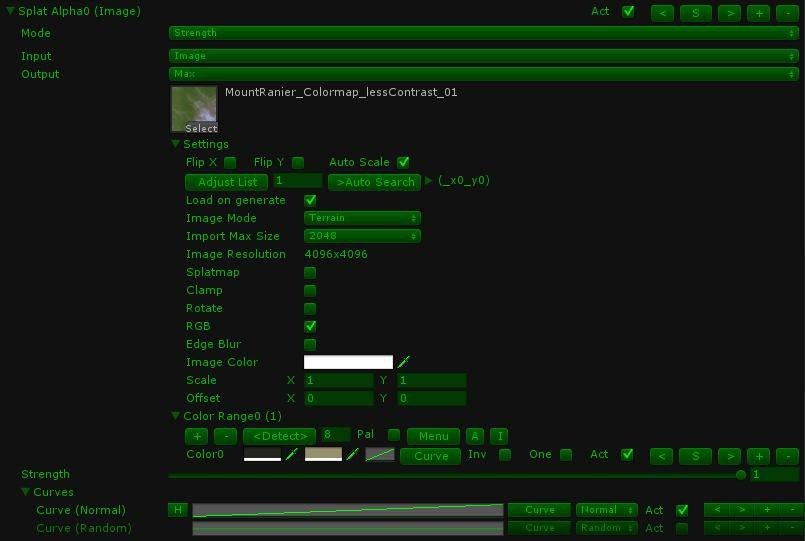The image size is (805, 541).
Task: Click the Strength slider handle
Action: [x=740, y=475]
